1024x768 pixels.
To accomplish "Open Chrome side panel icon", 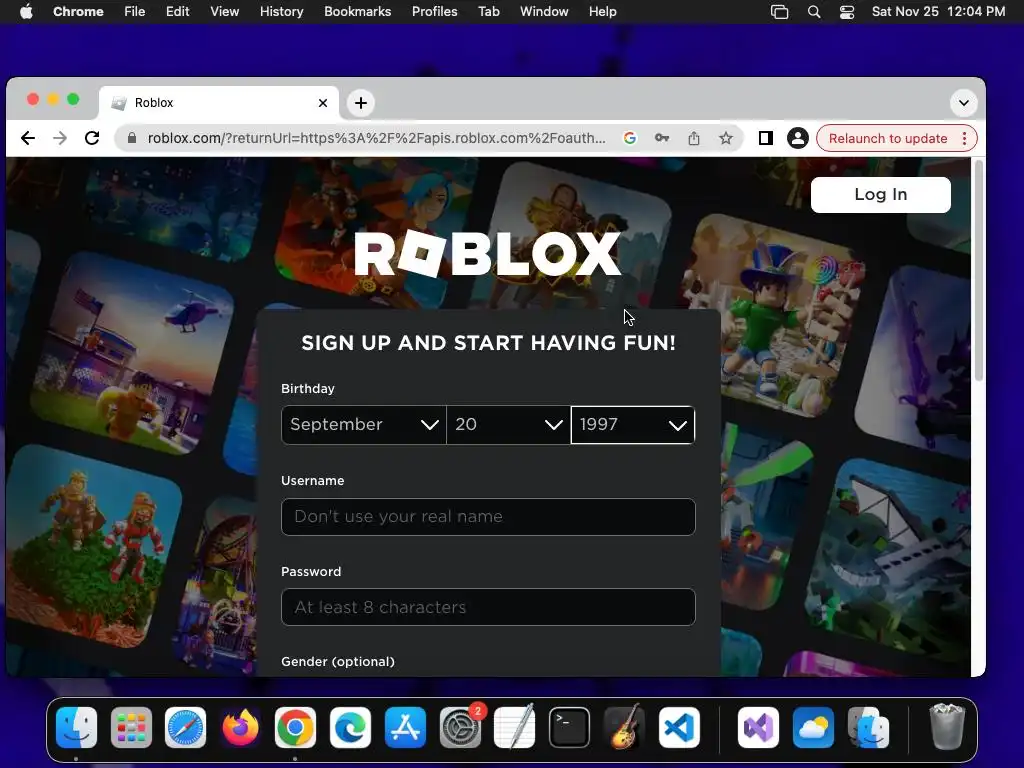I will [x=765, y=138].
